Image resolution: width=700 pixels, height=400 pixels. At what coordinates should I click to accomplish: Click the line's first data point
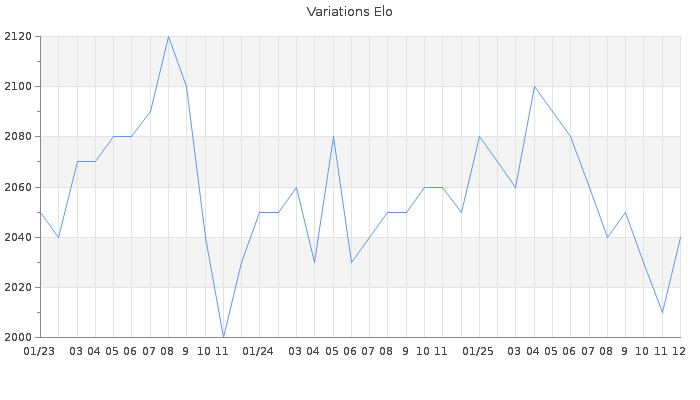(40, 212)
